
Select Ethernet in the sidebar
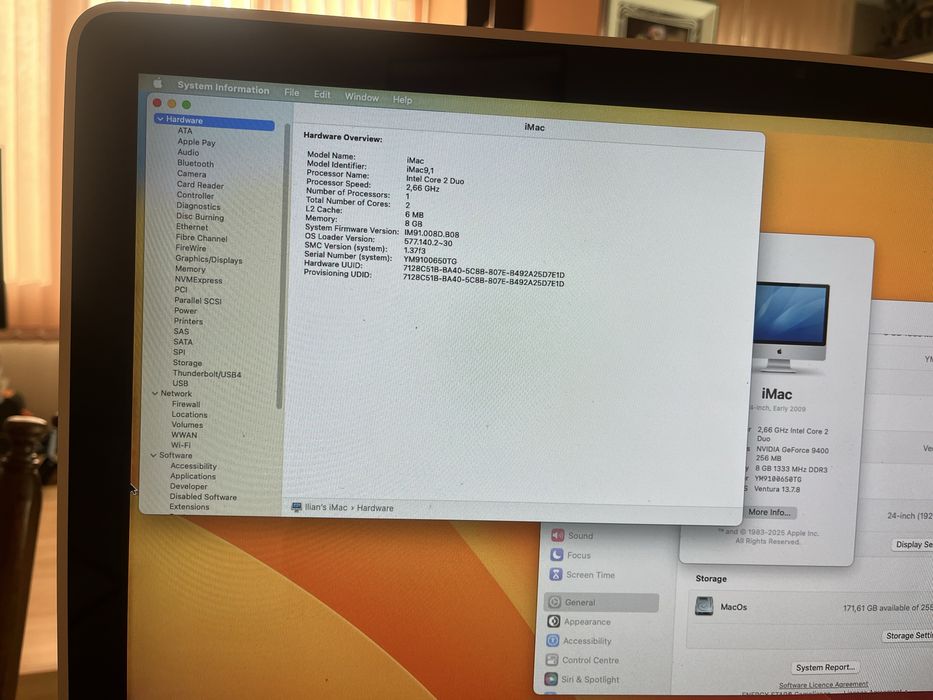click(192, 227)
